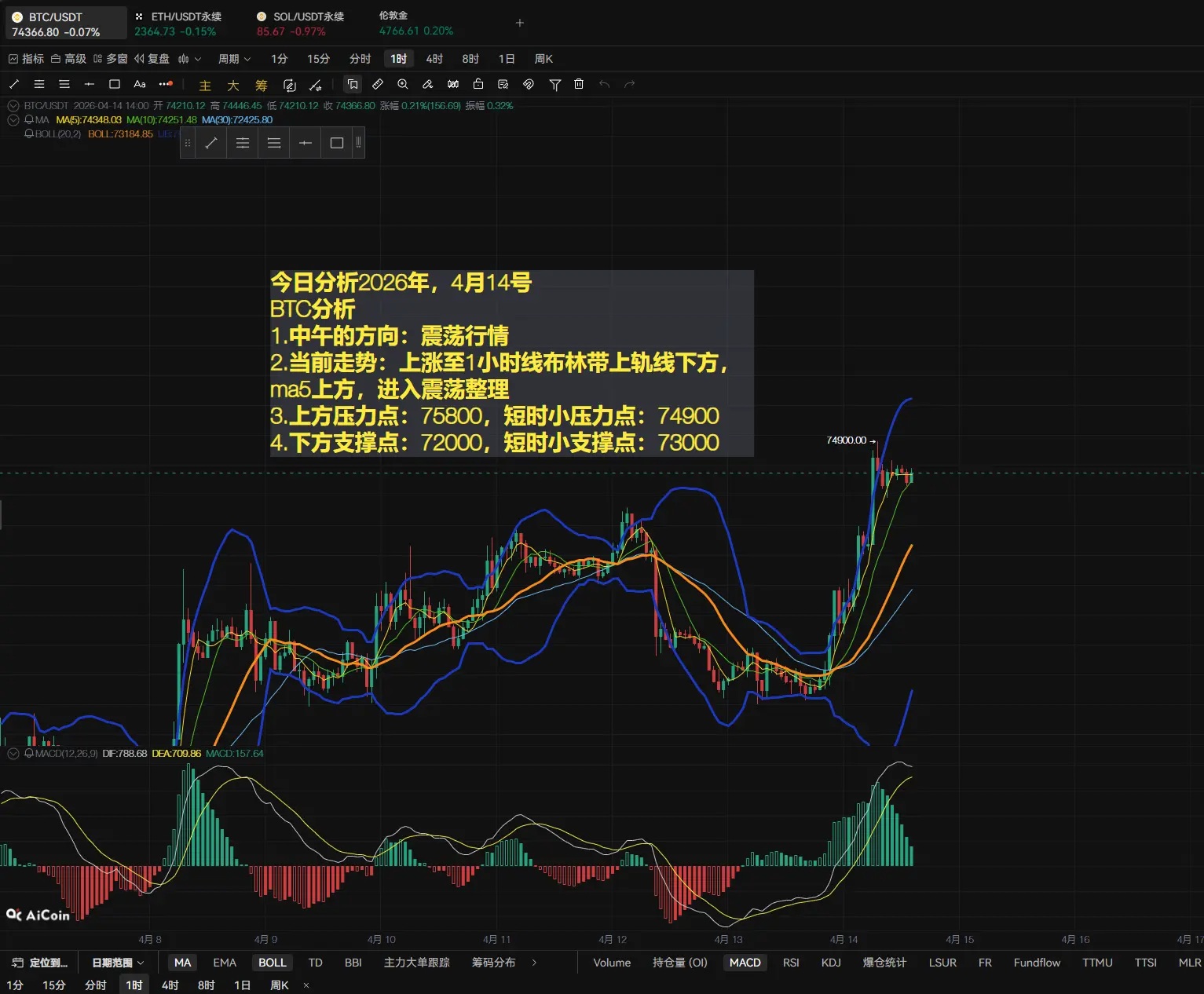The width and height of the screenshot is (1204, 994).
Task: Pick the horizontal line tool in the floating toolbar
Action: pyautogui.click(x=306, y=143)
